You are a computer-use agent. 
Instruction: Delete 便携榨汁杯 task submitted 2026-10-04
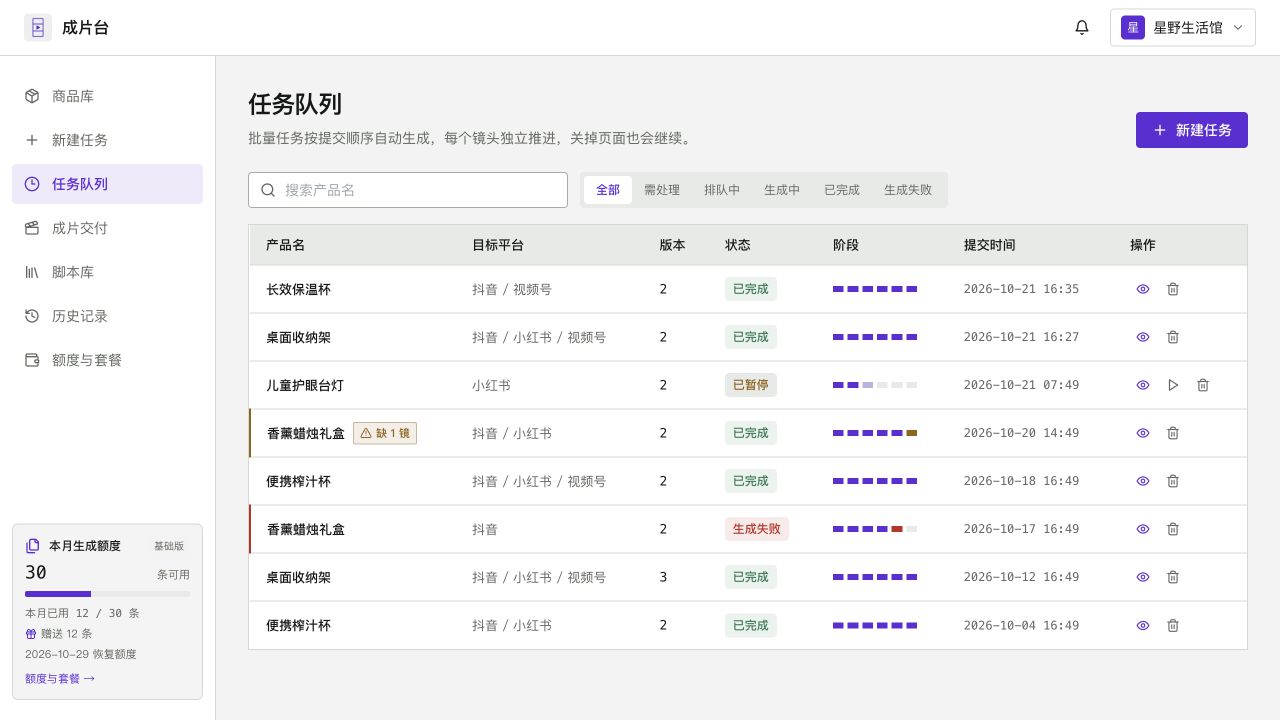(x=1173, y=625)
